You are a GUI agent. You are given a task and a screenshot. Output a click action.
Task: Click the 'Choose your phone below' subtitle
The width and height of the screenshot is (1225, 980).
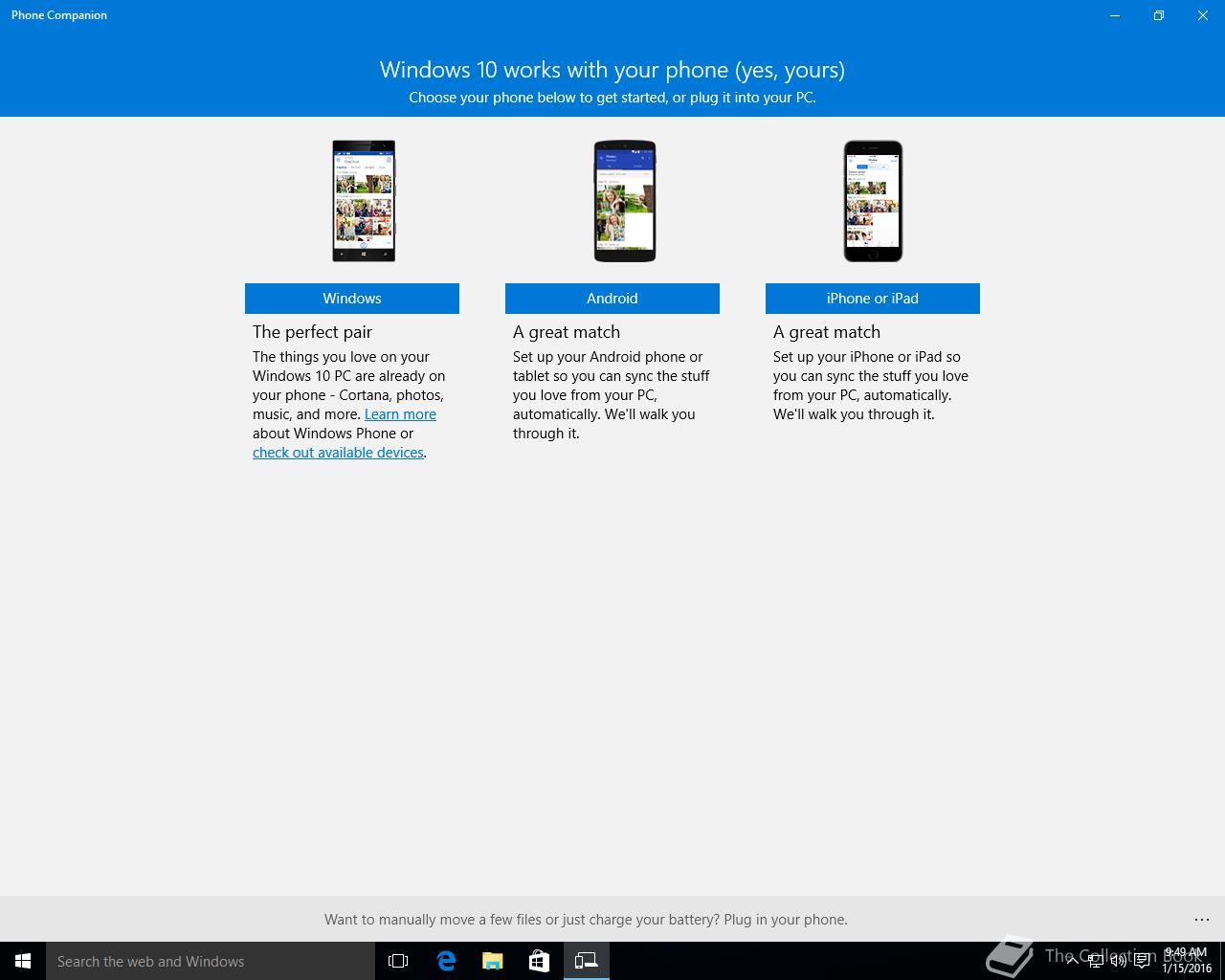[x=612, y=98]
